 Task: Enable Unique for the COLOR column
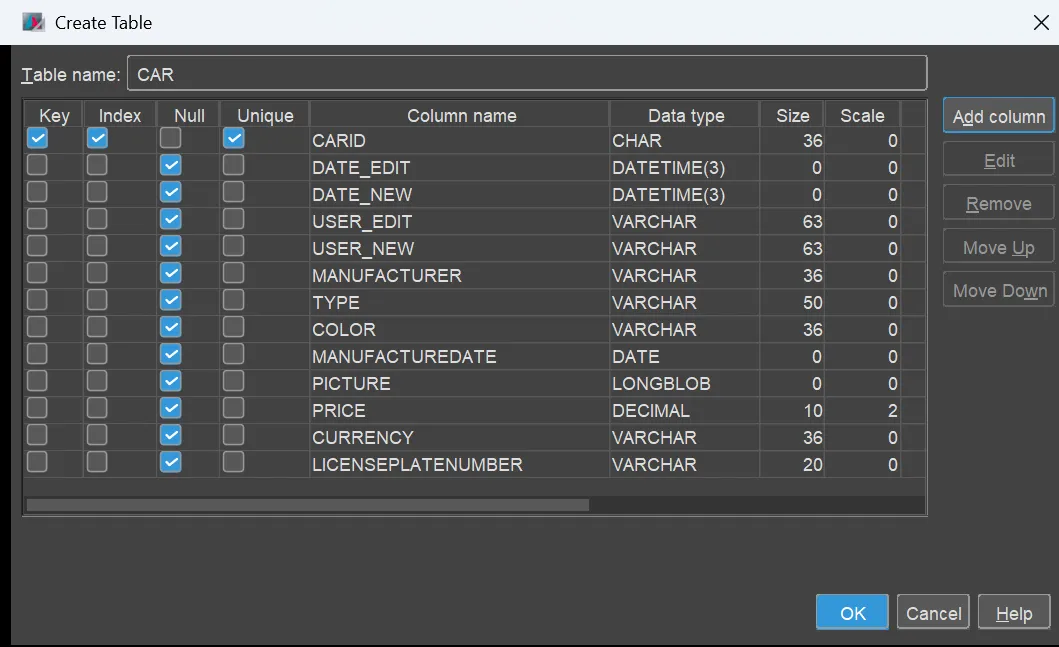coord(234,327)
